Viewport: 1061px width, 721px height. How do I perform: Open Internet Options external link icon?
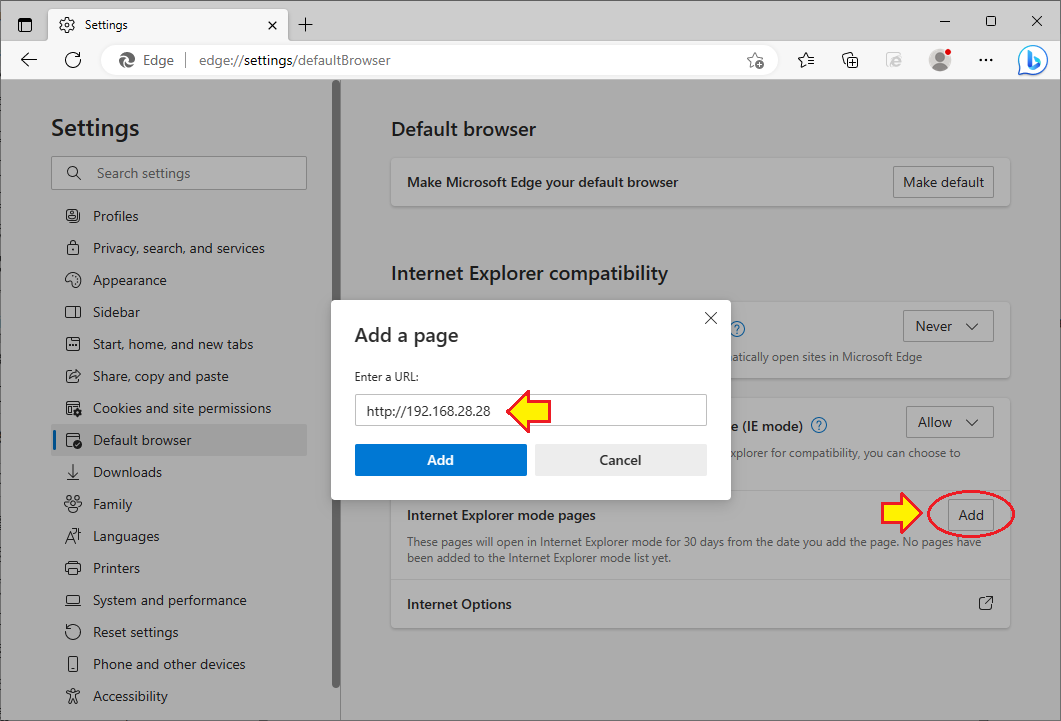(986, 603)
